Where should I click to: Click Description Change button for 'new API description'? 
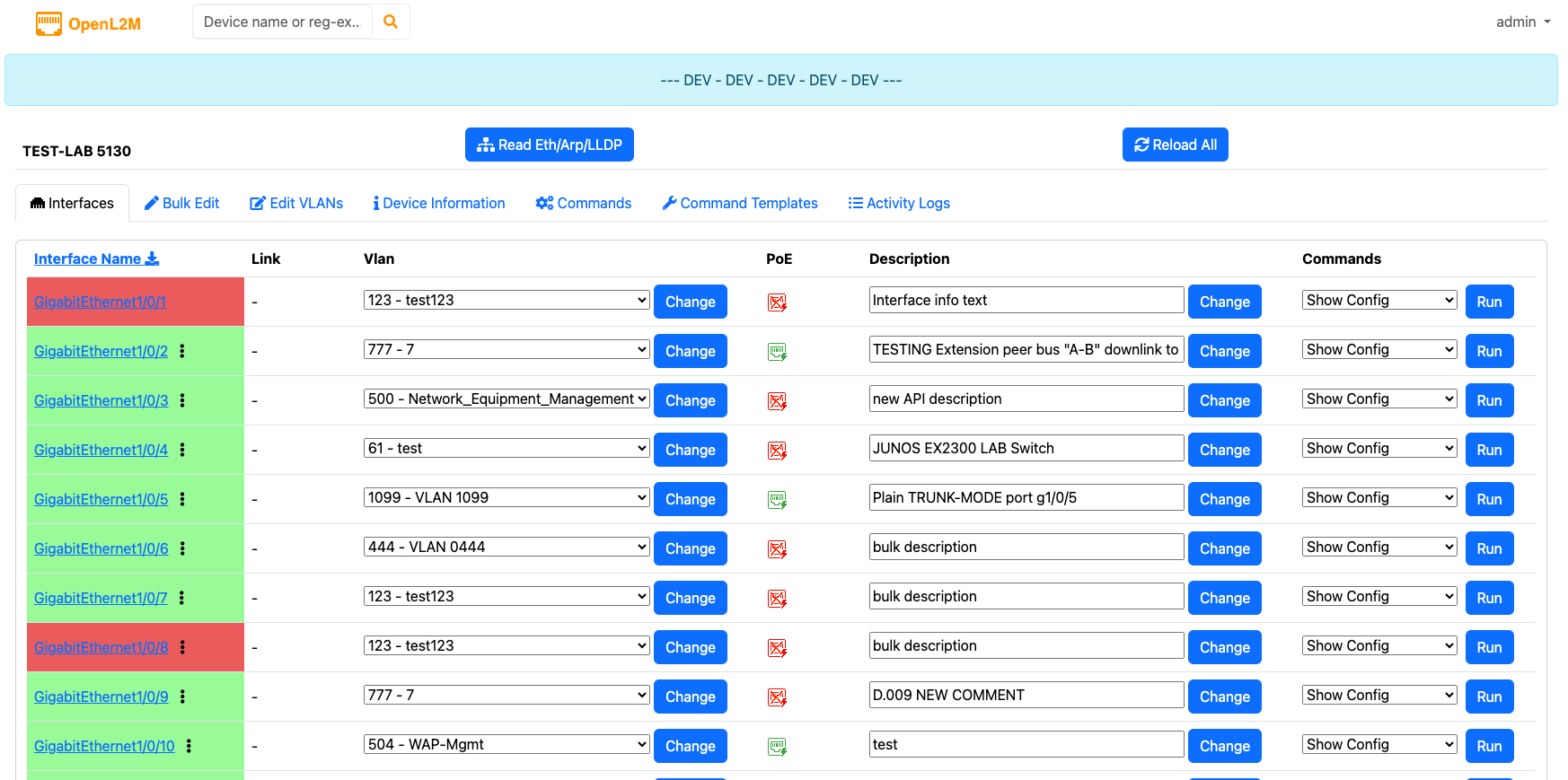[1225, 400]
